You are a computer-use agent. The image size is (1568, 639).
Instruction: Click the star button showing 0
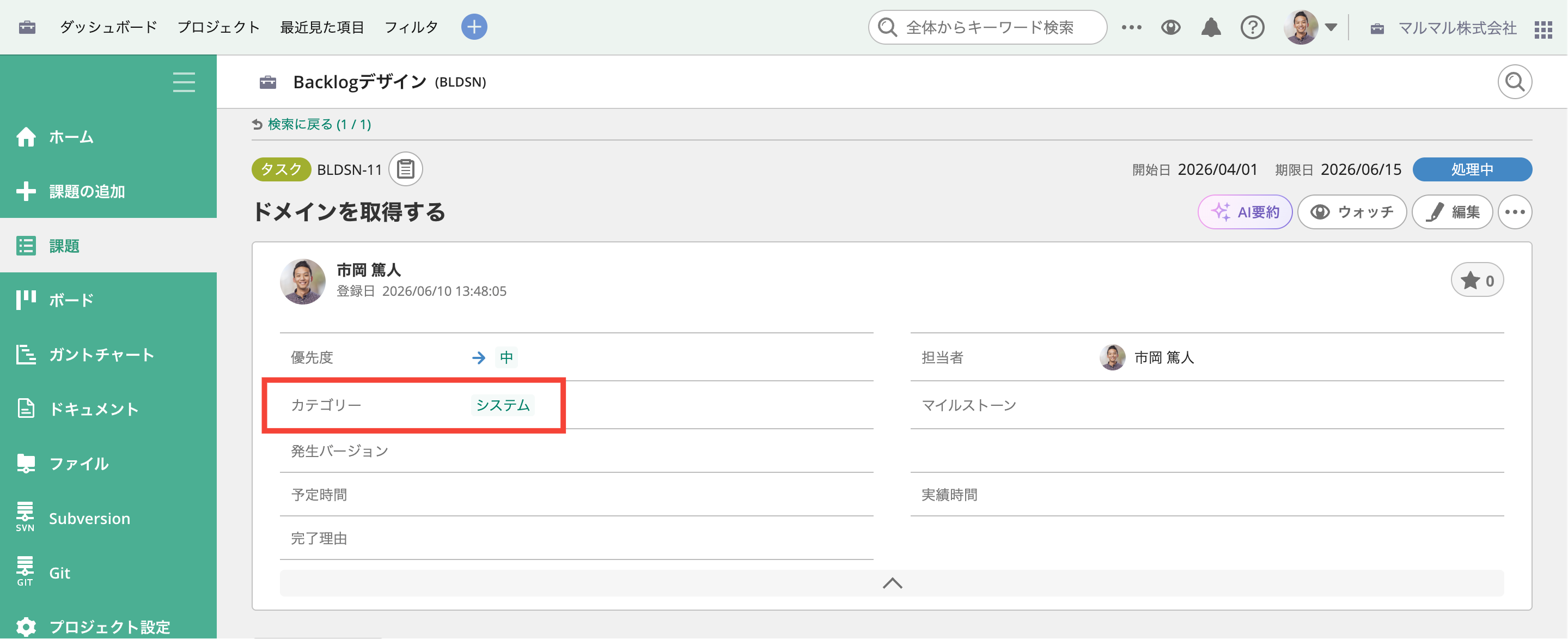pos(1477,280)
